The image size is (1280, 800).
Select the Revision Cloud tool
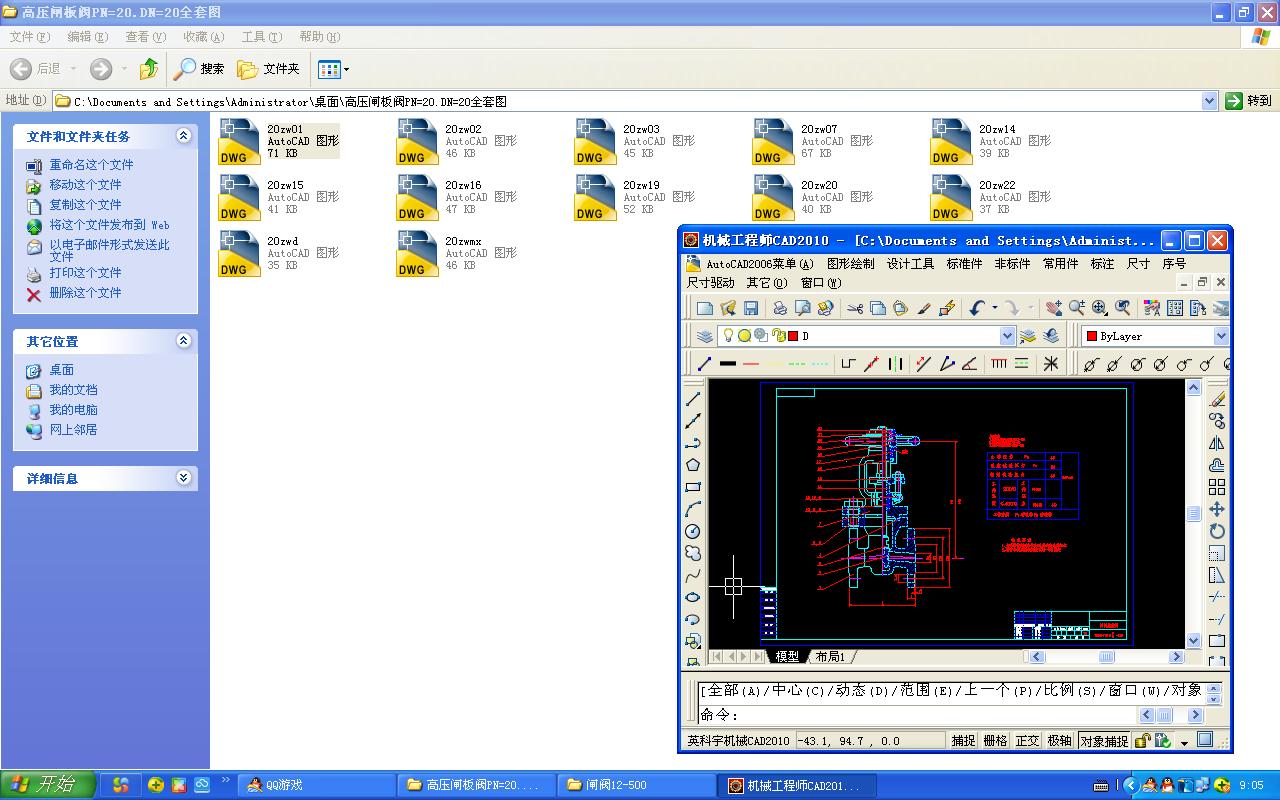point(693,553)
